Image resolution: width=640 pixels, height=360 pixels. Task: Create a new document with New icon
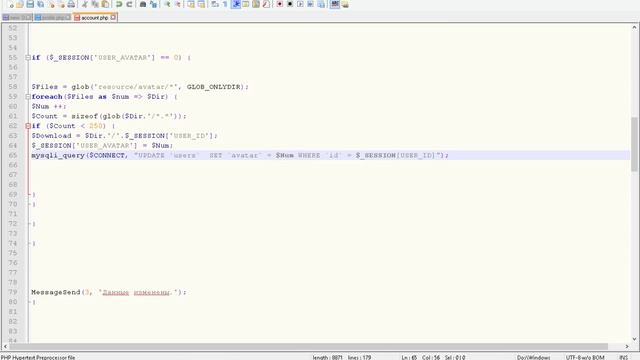(x=10, y=4)
